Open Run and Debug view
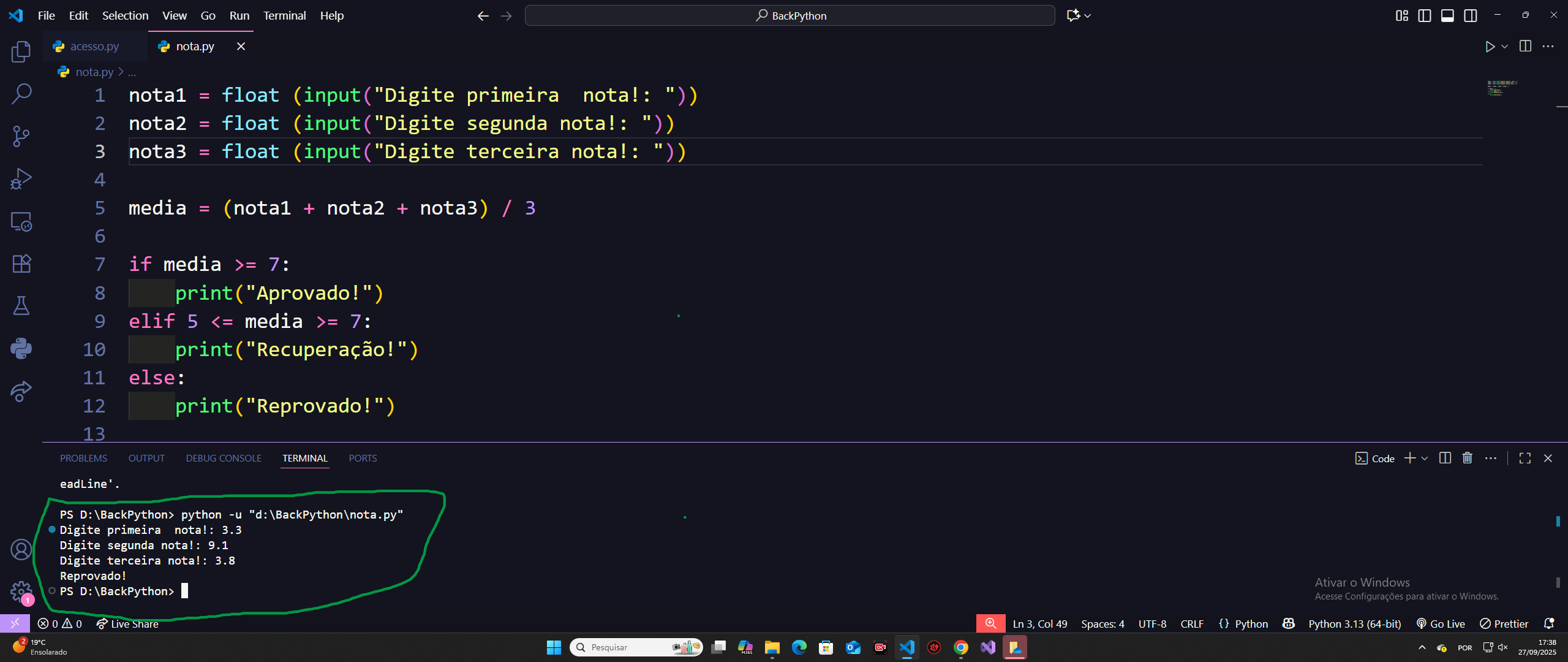Image resolution: width=1568 pixels, height=662 pixels. [21, 178]
